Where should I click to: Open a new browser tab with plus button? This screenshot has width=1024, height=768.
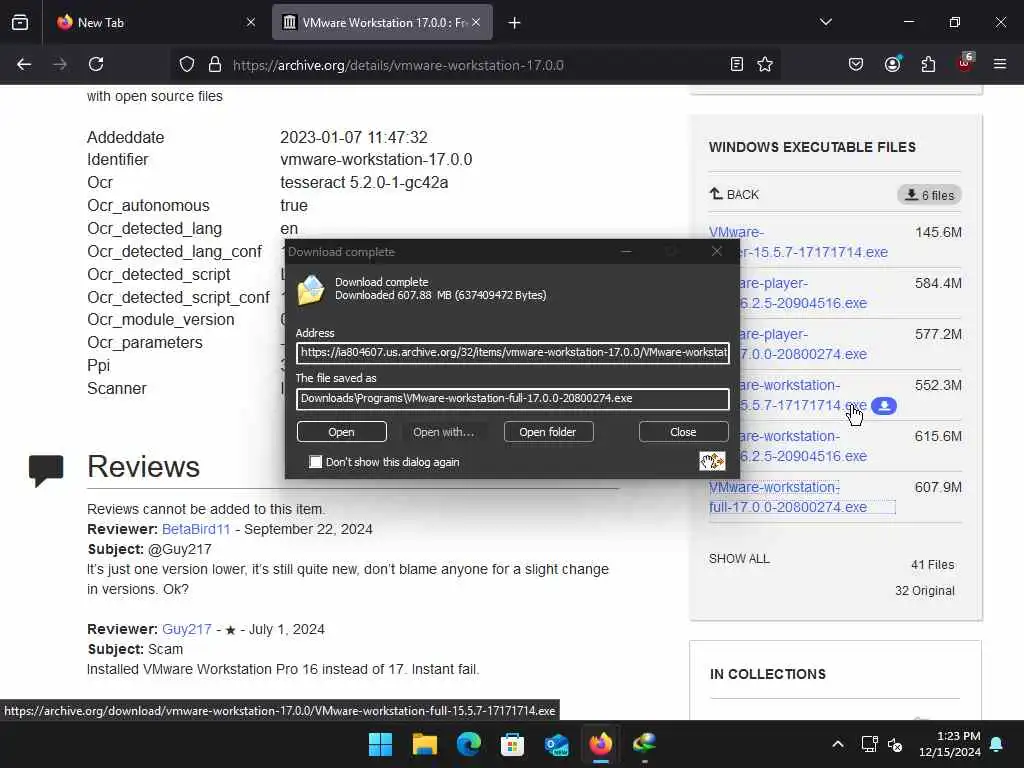(x=515, y=23)
